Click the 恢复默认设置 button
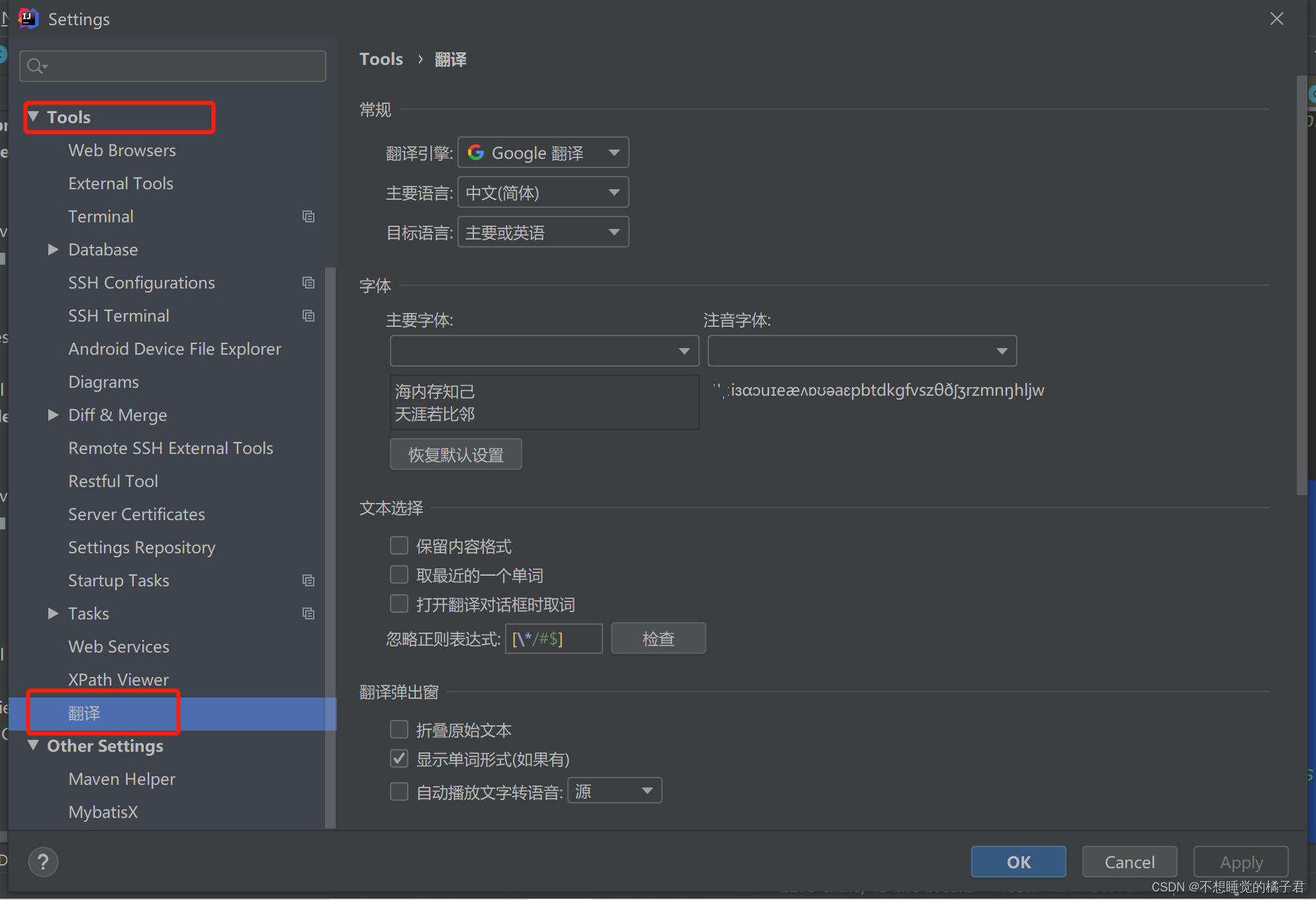This screenshot has height=900, width=1316. point(455,455)
